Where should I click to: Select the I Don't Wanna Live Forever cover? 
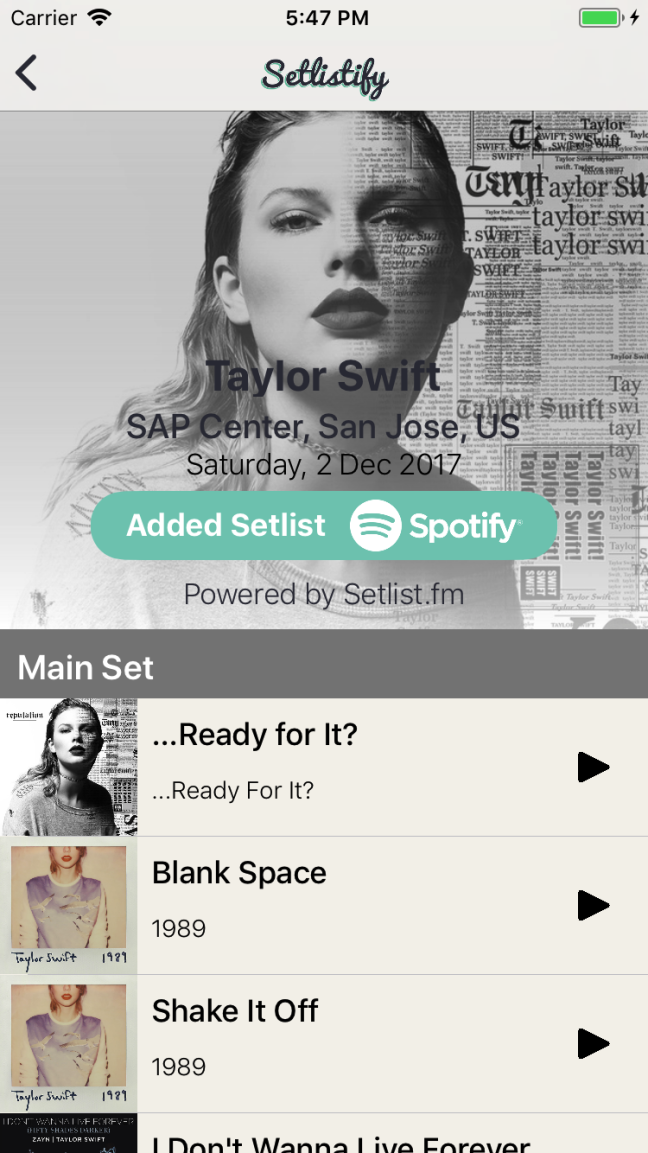tap(68, 1133)
